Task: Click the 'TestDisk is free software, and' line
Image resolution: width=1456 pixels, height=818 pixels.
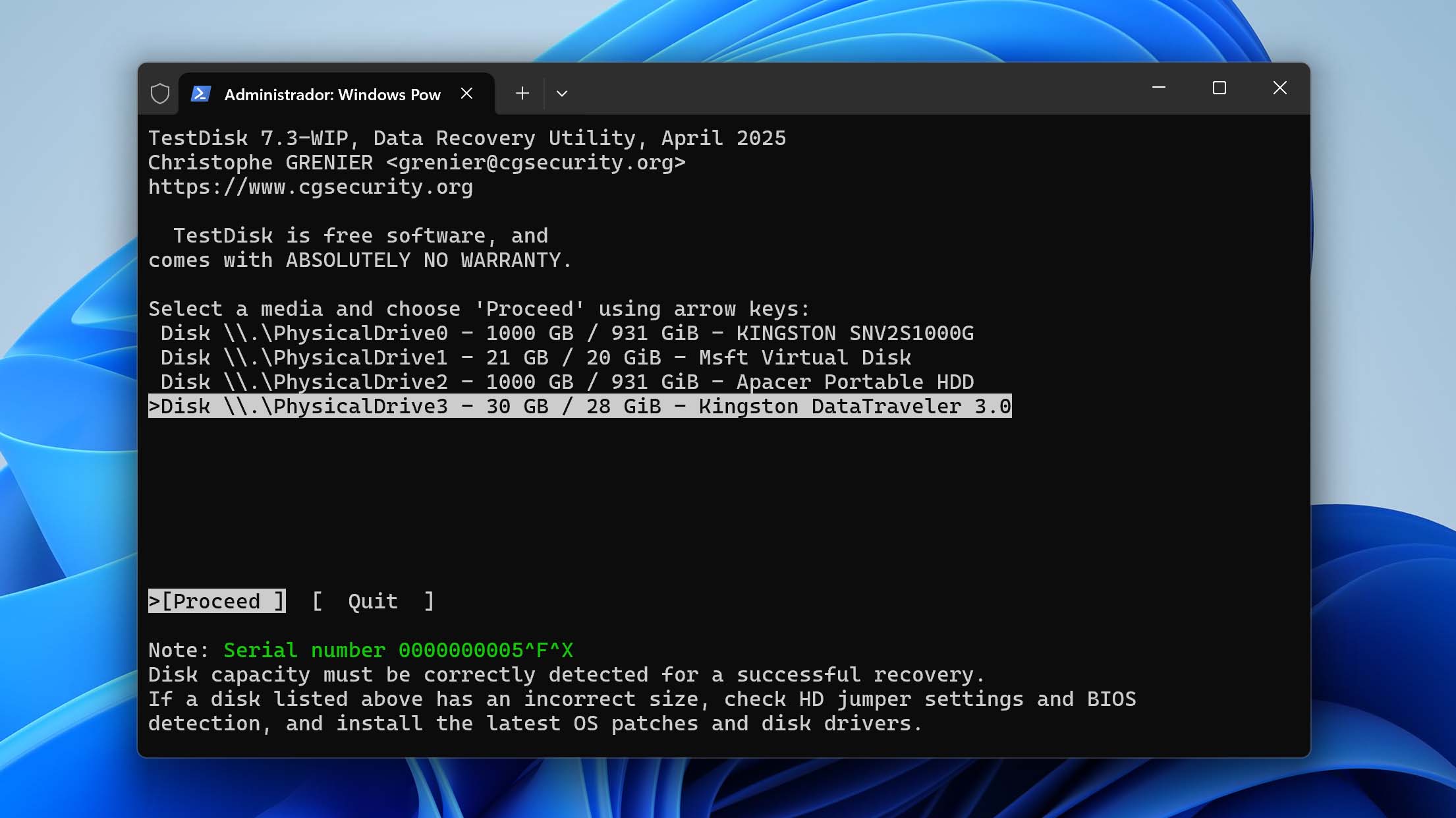Action: 360,235
